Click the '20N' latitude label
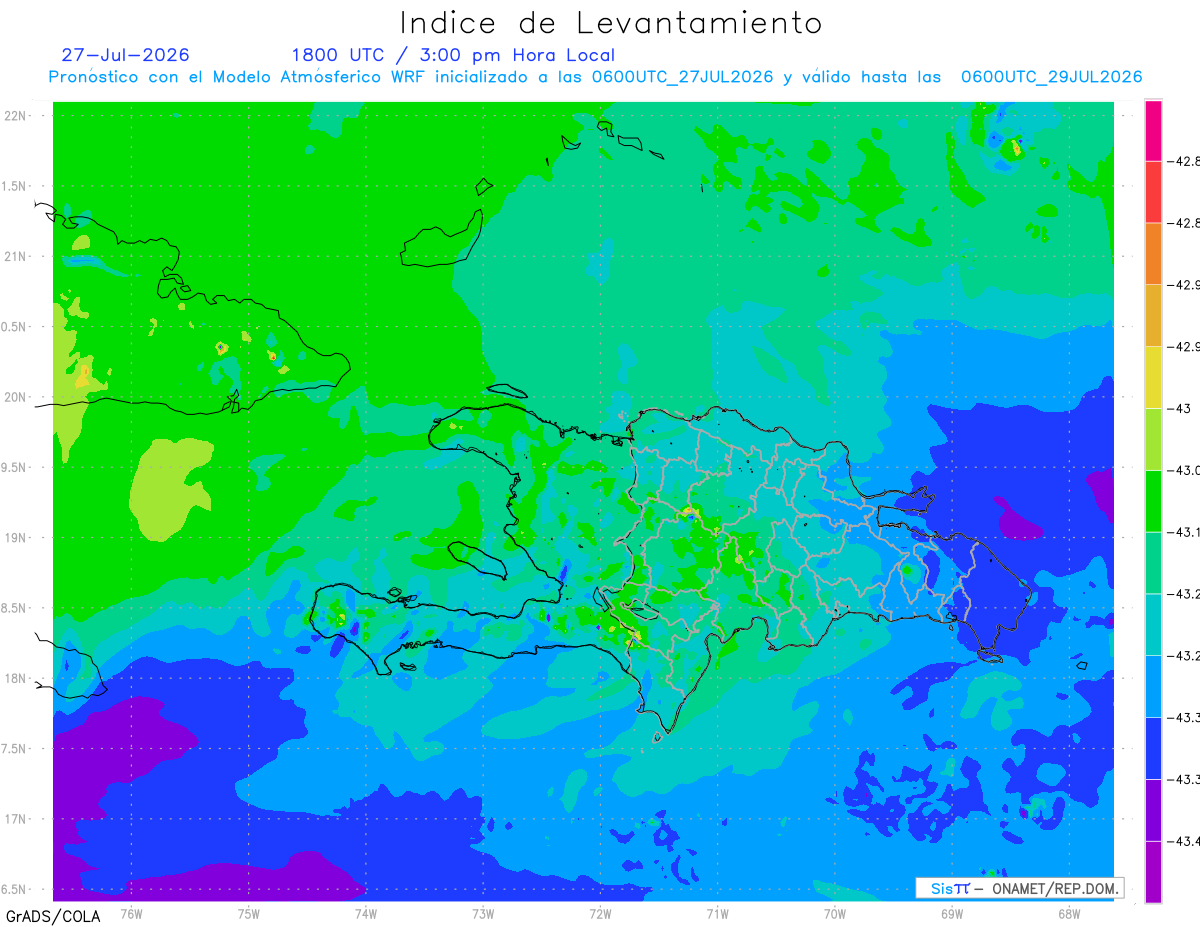Image resolution: width=1200 pixels, height=927 pixels. pos(15,397)
